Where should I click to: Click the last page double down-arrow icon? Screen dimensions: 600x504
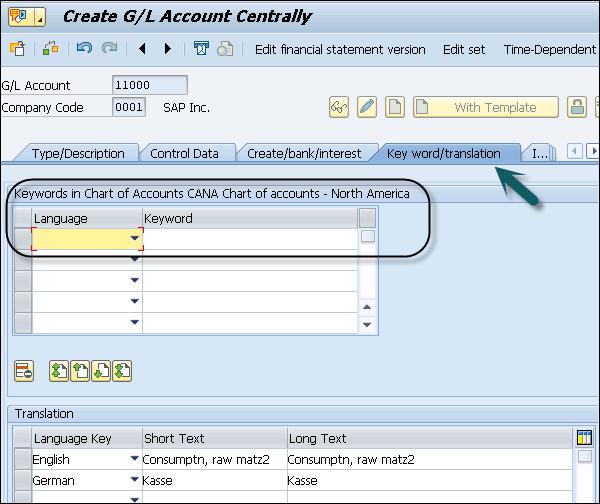[x=122, y=371]
